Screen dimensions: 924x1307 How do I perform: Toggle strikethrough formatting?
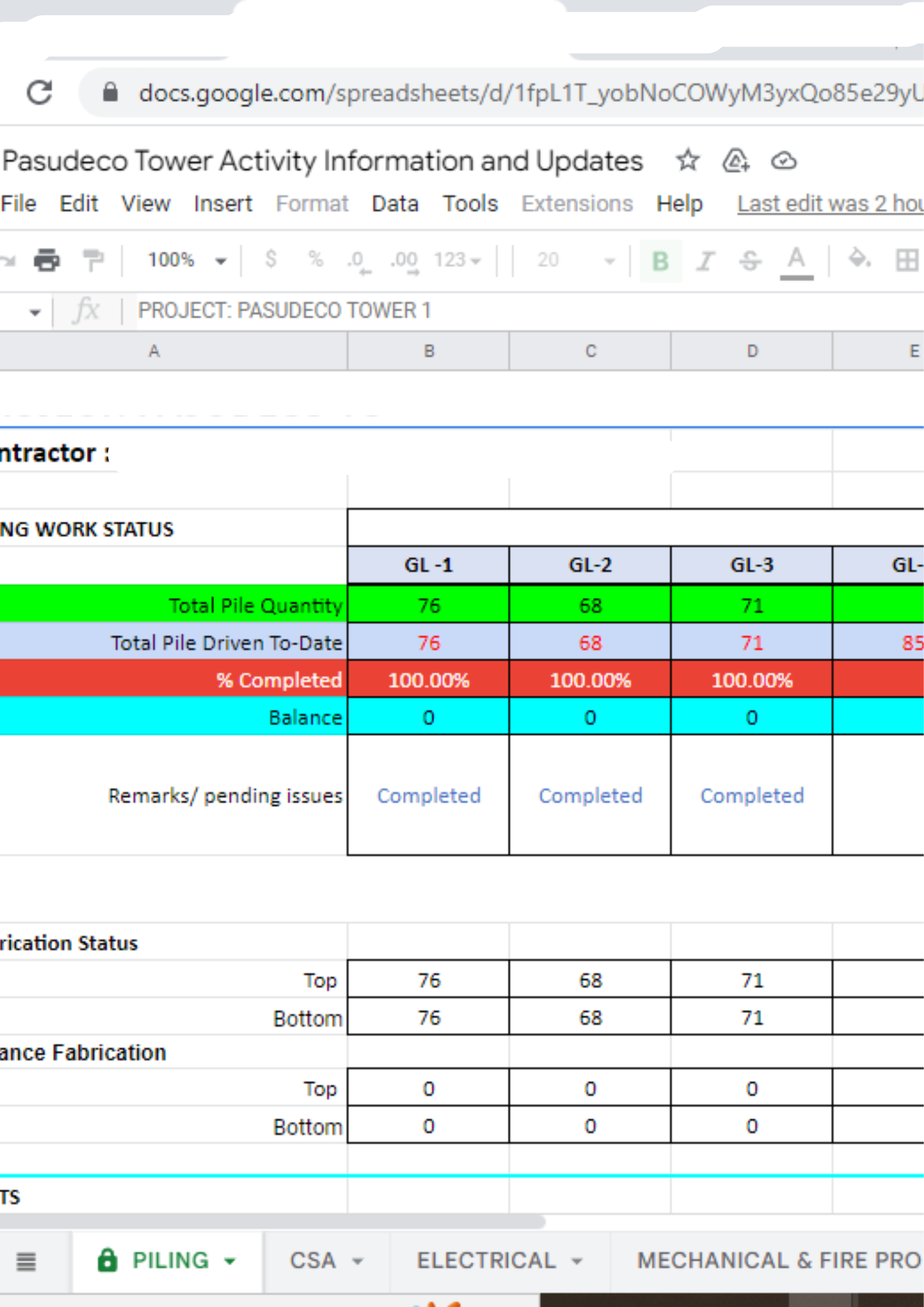(750, 261)
